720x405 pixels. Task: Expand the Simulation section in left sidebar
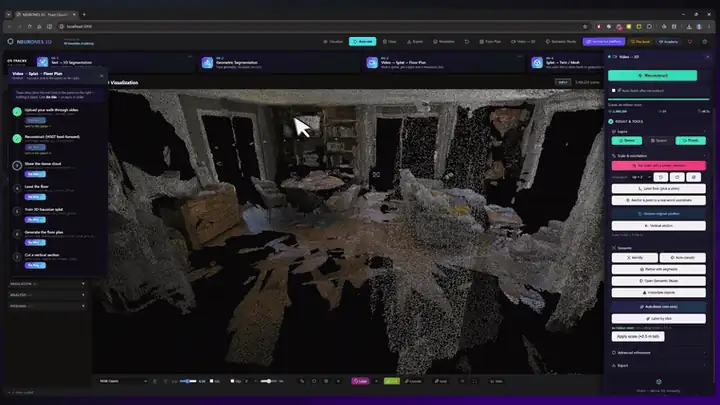pyautogui.click(x=47, y=284)
